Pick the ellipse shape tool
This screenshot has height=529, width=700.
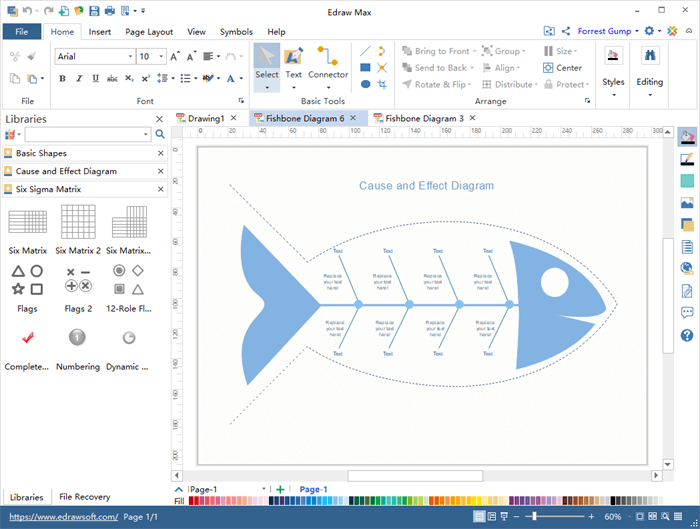tap(365, 84)
